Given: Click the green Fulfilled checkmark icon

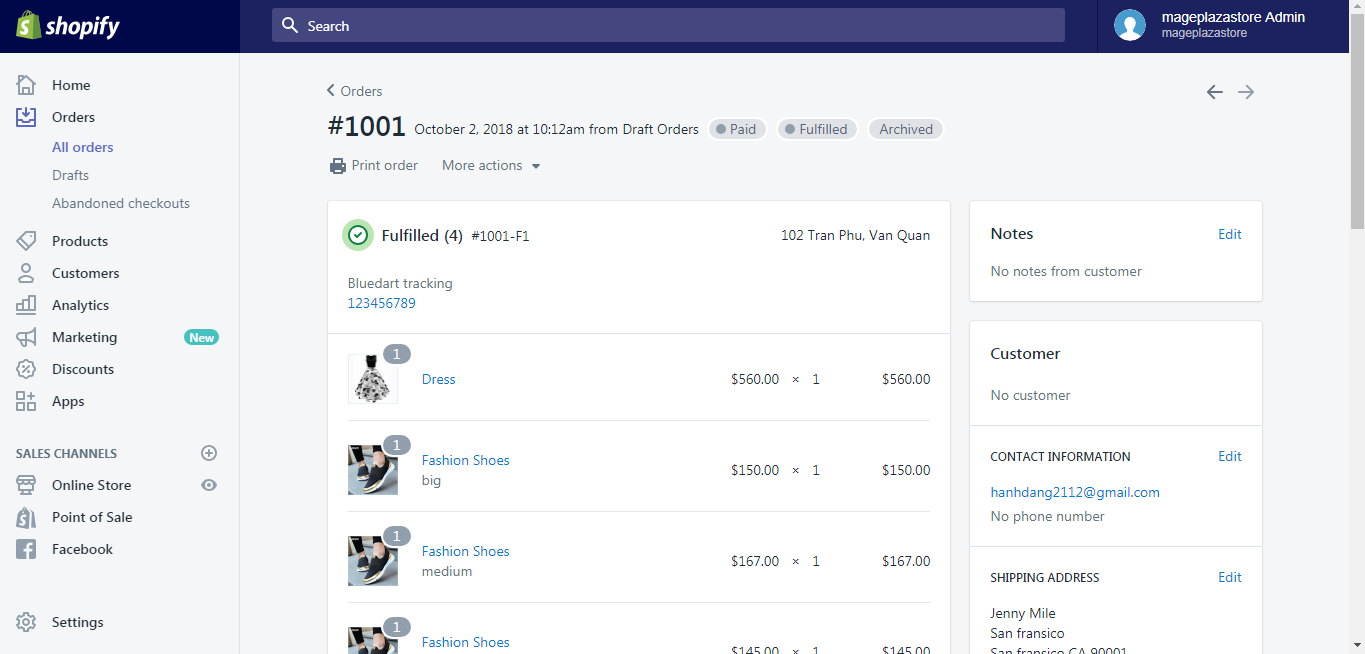Looking at the screenshot, I should click(x=357, y=235).
